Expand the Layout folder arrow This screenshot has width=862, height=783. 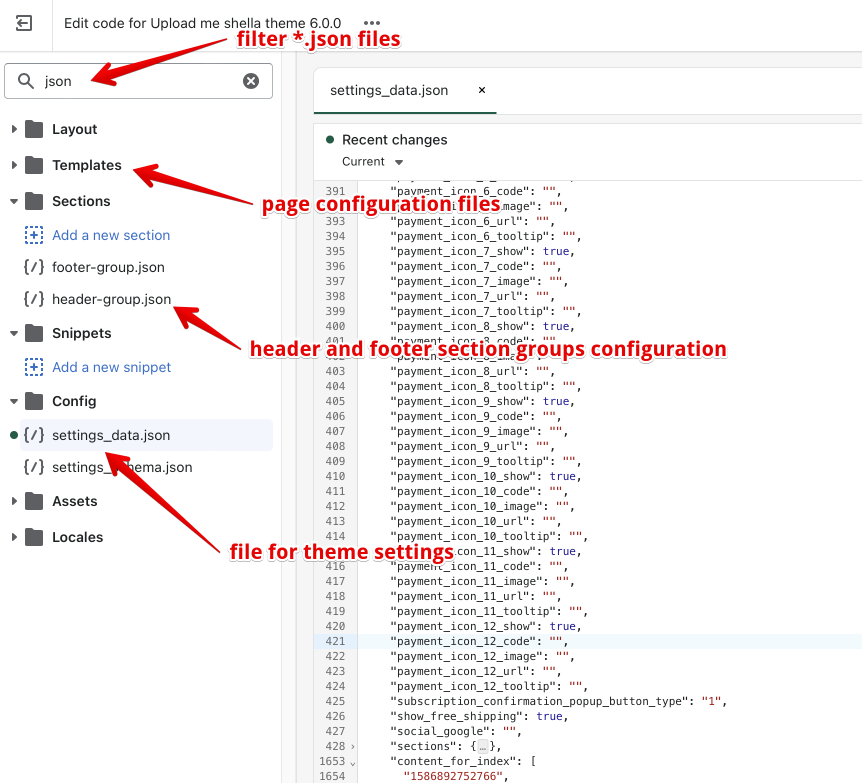point(14,129)
